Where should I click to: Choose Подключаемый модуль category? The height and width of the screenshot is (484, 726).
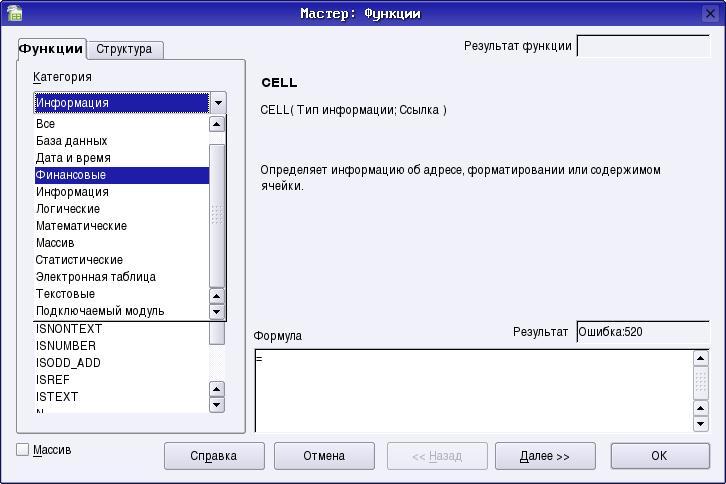(x=122, y=311)
